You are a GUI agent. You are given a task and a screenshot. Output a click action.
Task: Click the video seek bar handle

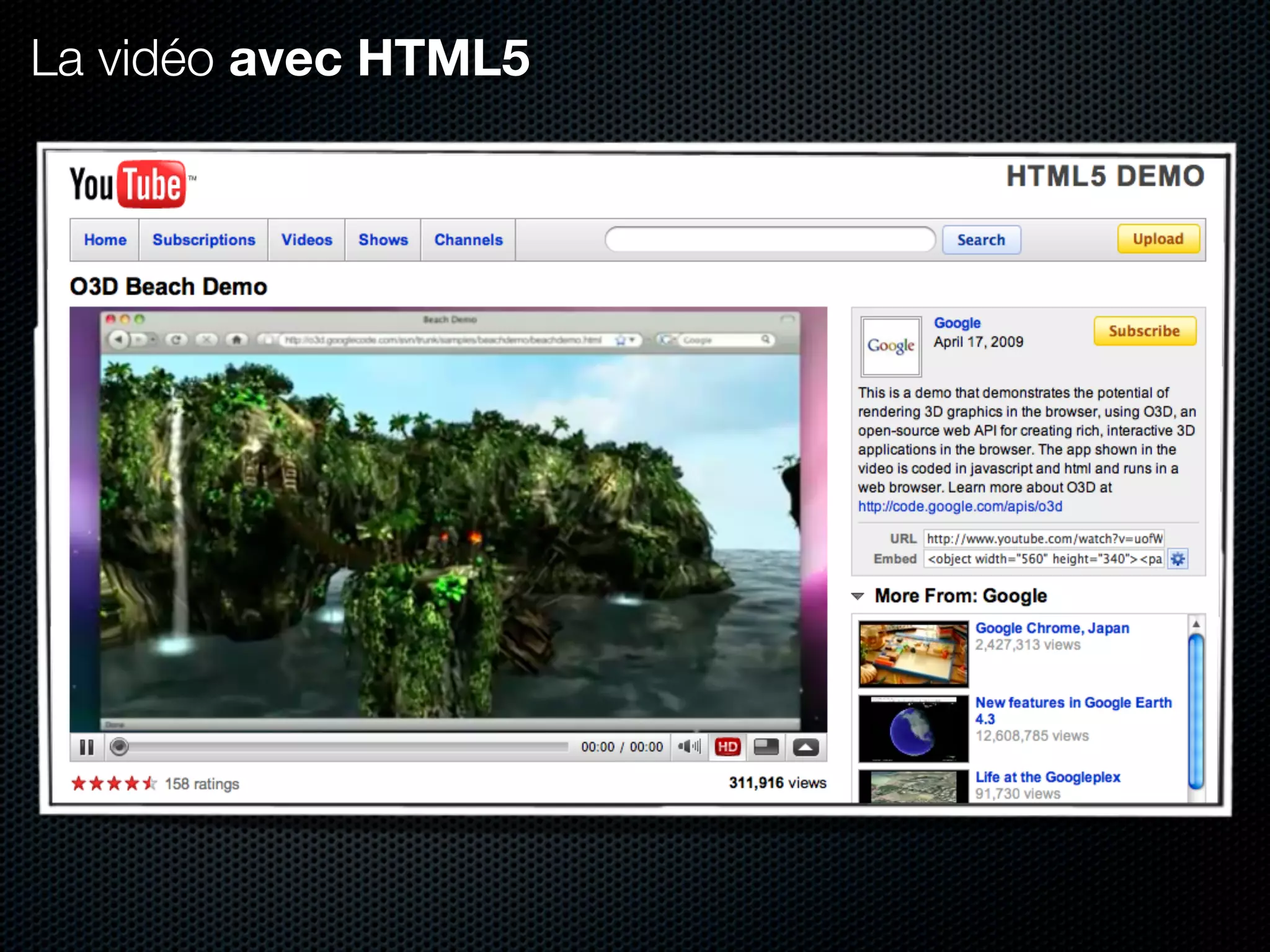[119, 747]
